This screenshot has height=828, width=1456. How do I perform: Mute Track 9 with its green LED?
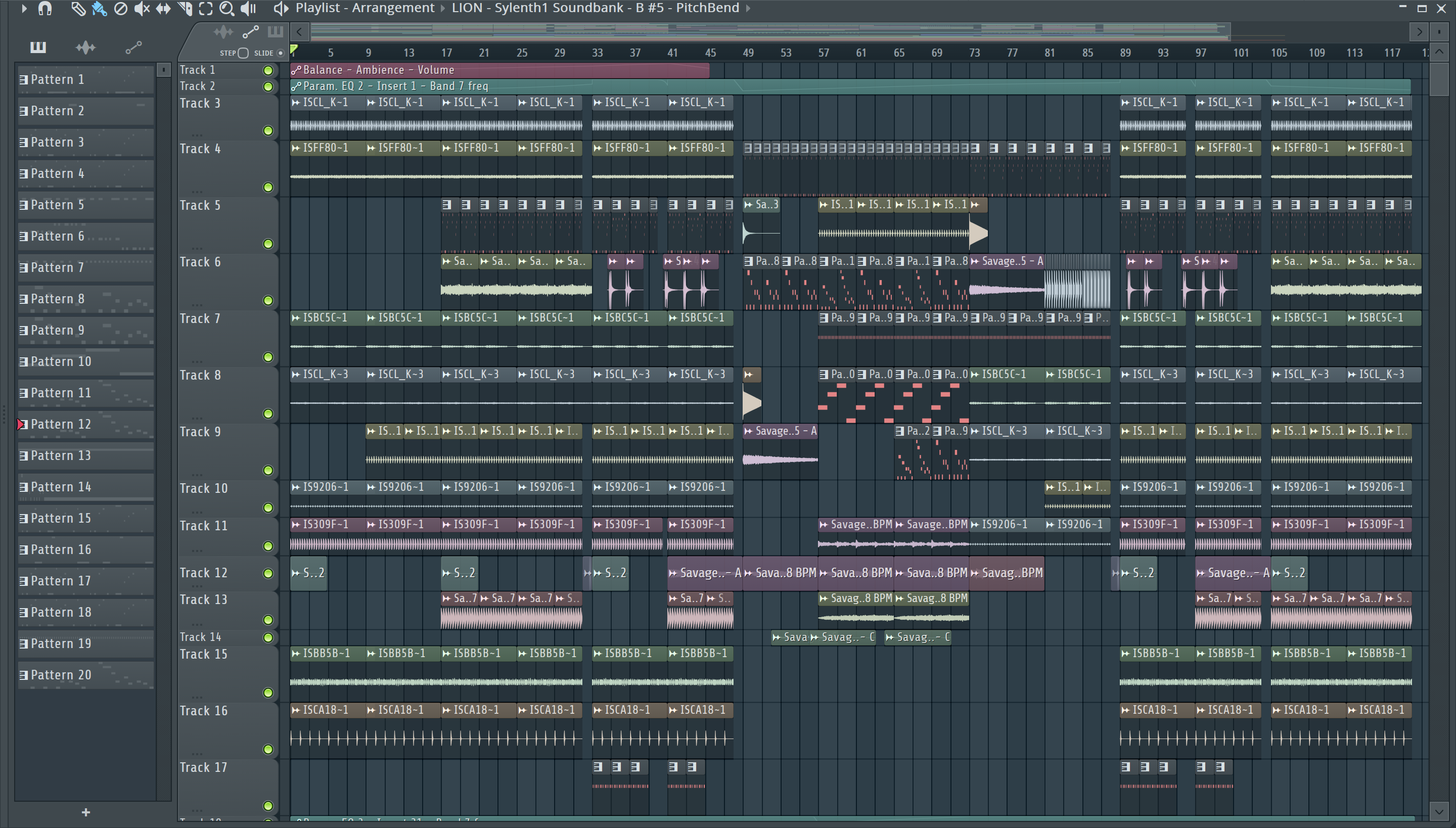pos(268,470)
